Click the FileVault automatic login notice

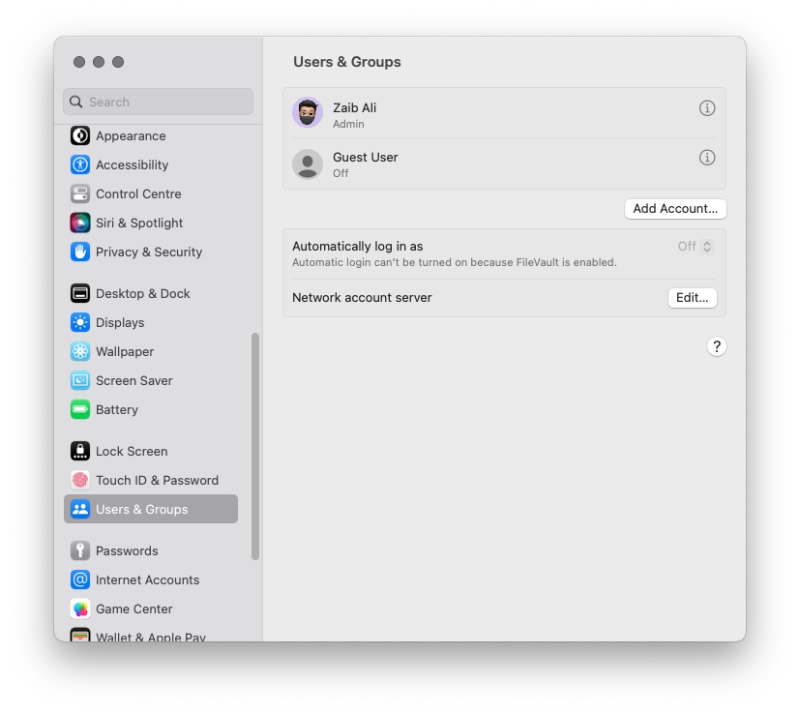click(454, 262)
